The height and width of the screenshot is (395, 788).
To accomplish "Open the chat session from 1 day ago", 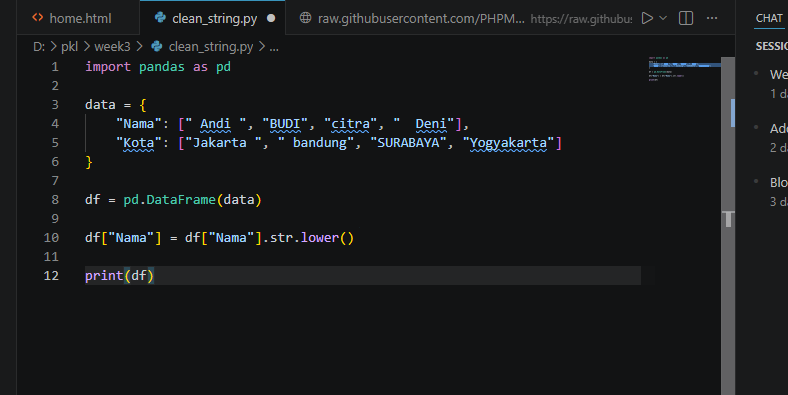I will pyautogui.click(x=771, y=84).
